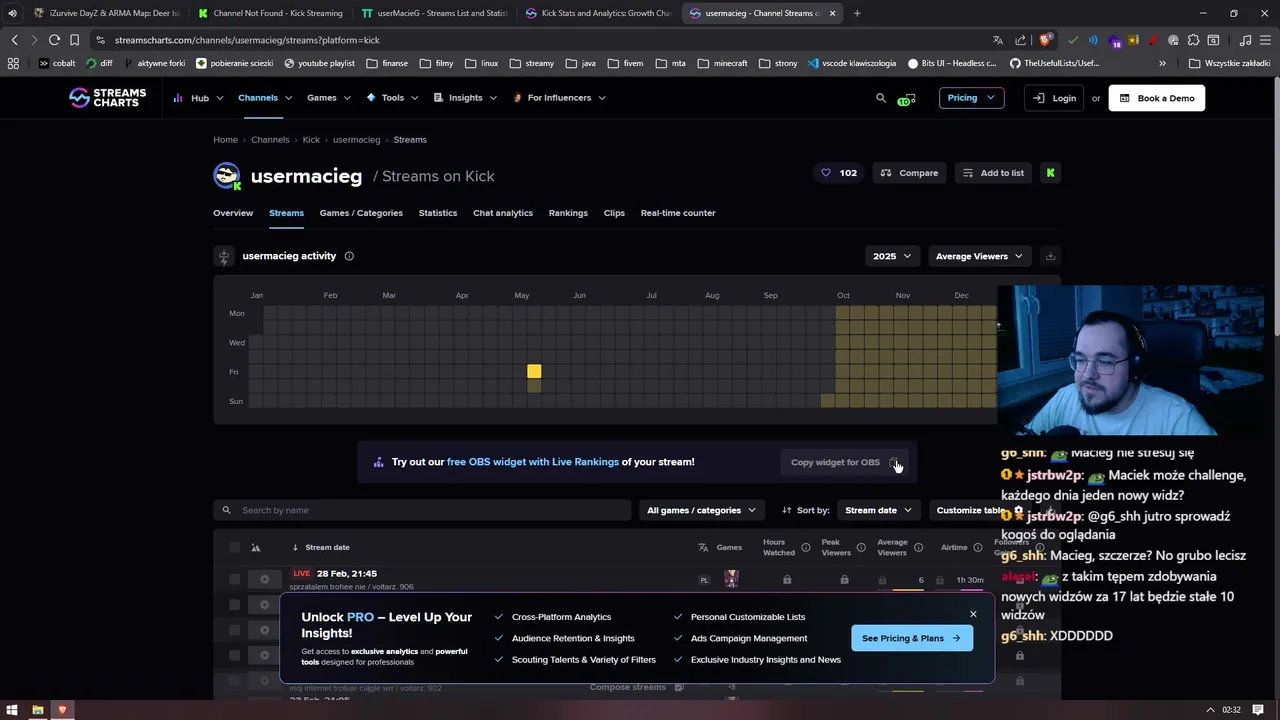Click the sidebar search extension icon
Screen dimensions: 1280x720
[1213, 40]
